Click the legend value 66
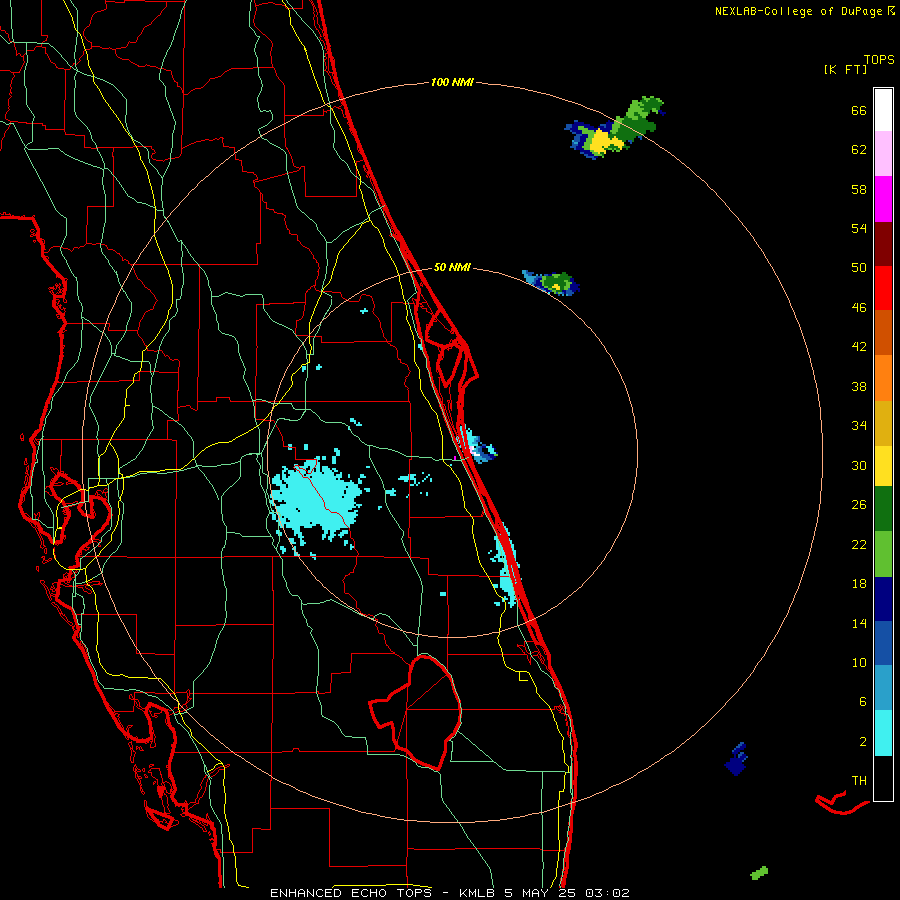The height and width of the screenshot is (900, 900). (859, 110)
